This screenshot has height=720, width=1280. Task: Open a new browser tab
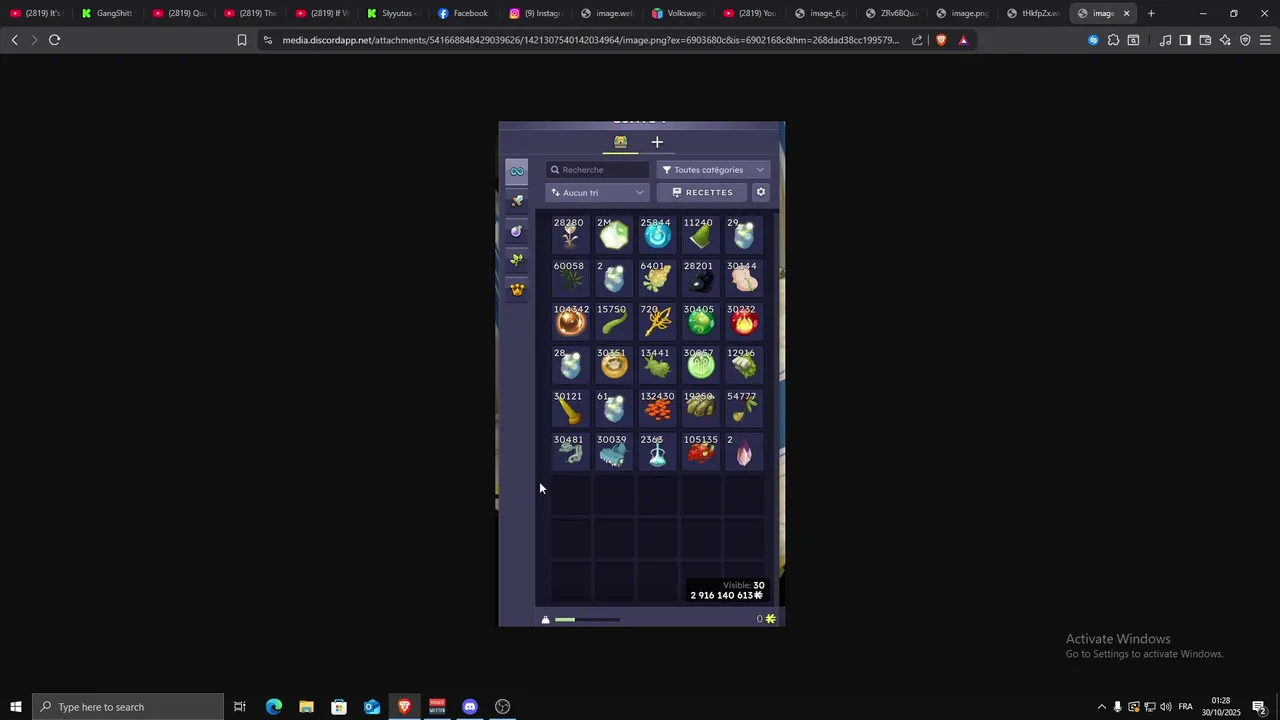[x=1151, y=13]
